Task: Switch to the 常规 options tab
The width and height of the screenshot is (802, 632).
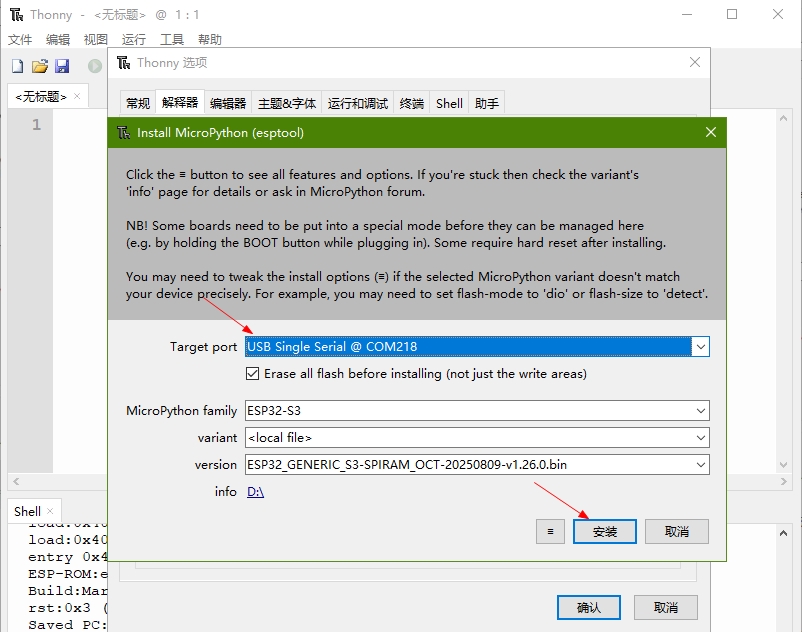Action: click(x=138, y=103)
